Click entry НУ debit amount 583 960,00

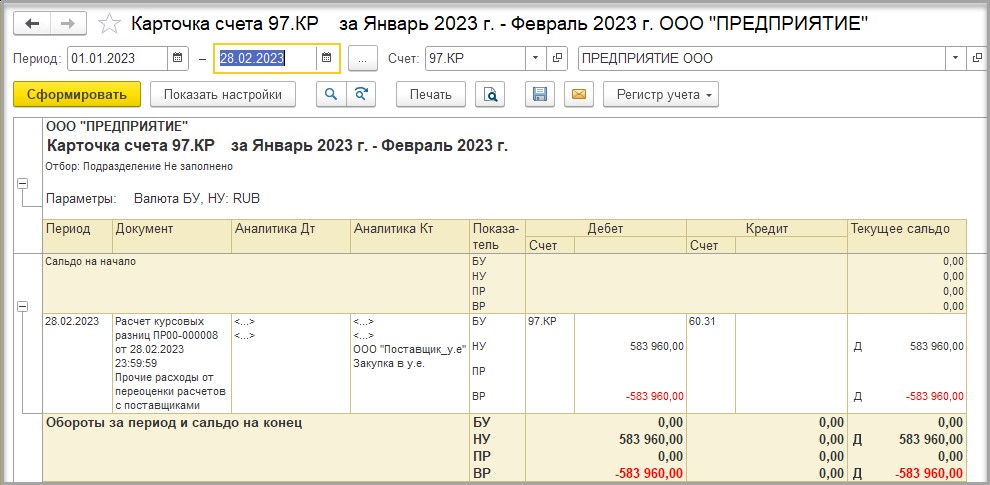657,346
